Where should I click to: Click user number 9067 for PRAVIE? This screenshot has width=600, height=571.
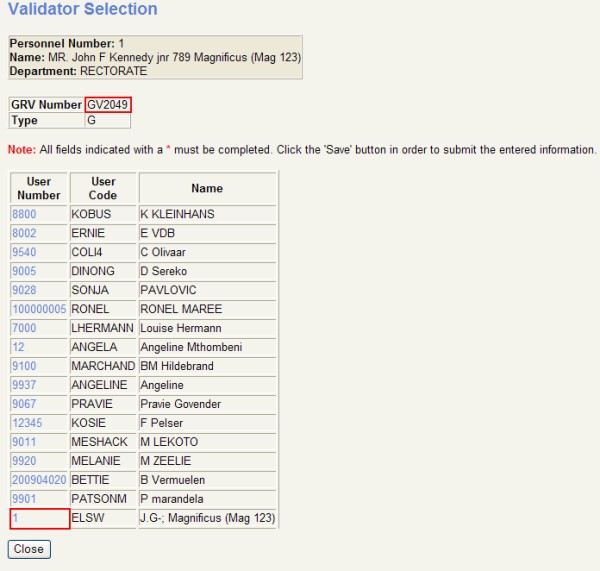click(x=24, y=404)
